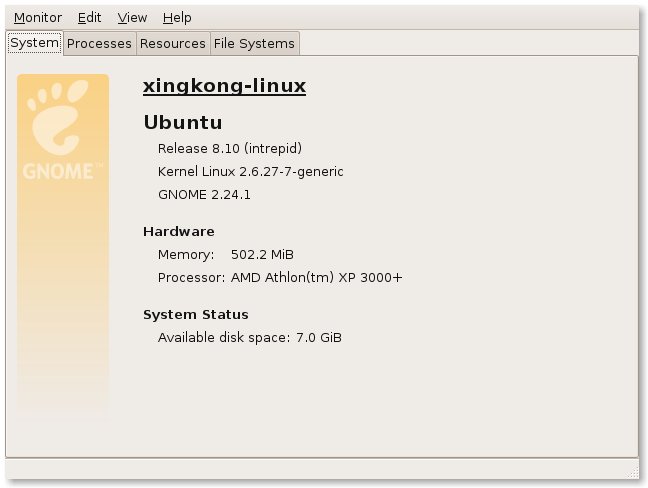The height and width of the screenshot is (488, 648).
Task: Click the GNOME 2.24.1 version text
Action: tap(204, 195)
